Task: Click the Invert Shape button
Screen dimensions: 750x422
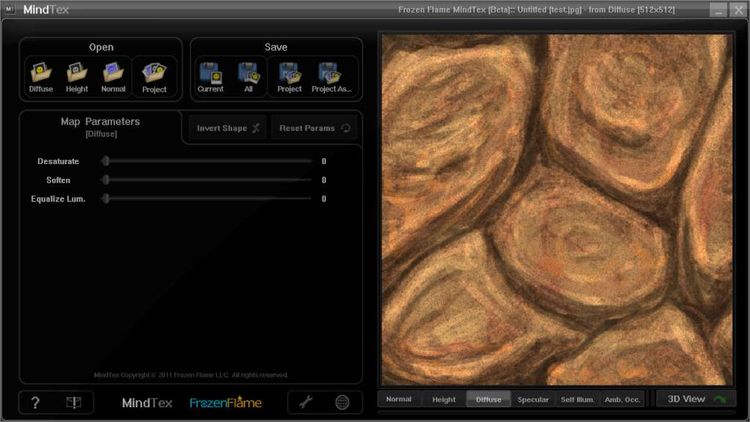Action: [x=228, y=128]
